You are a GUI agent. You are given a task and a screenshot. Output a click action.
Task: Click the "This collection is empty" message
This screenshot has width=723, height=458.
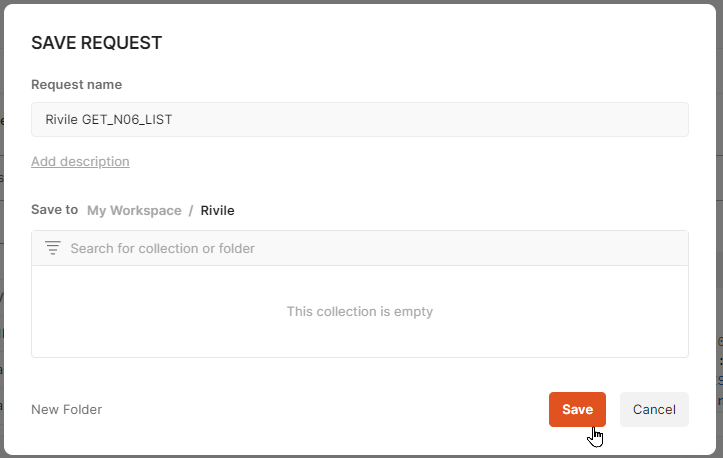pyautogui.click(x=360, y=311)
